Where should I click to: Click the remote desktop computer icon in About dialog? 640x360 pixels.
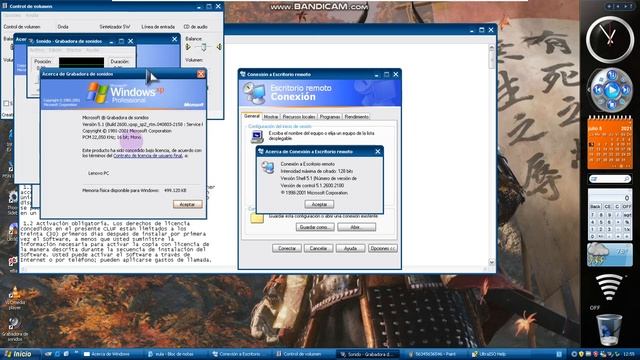[268, 167]
